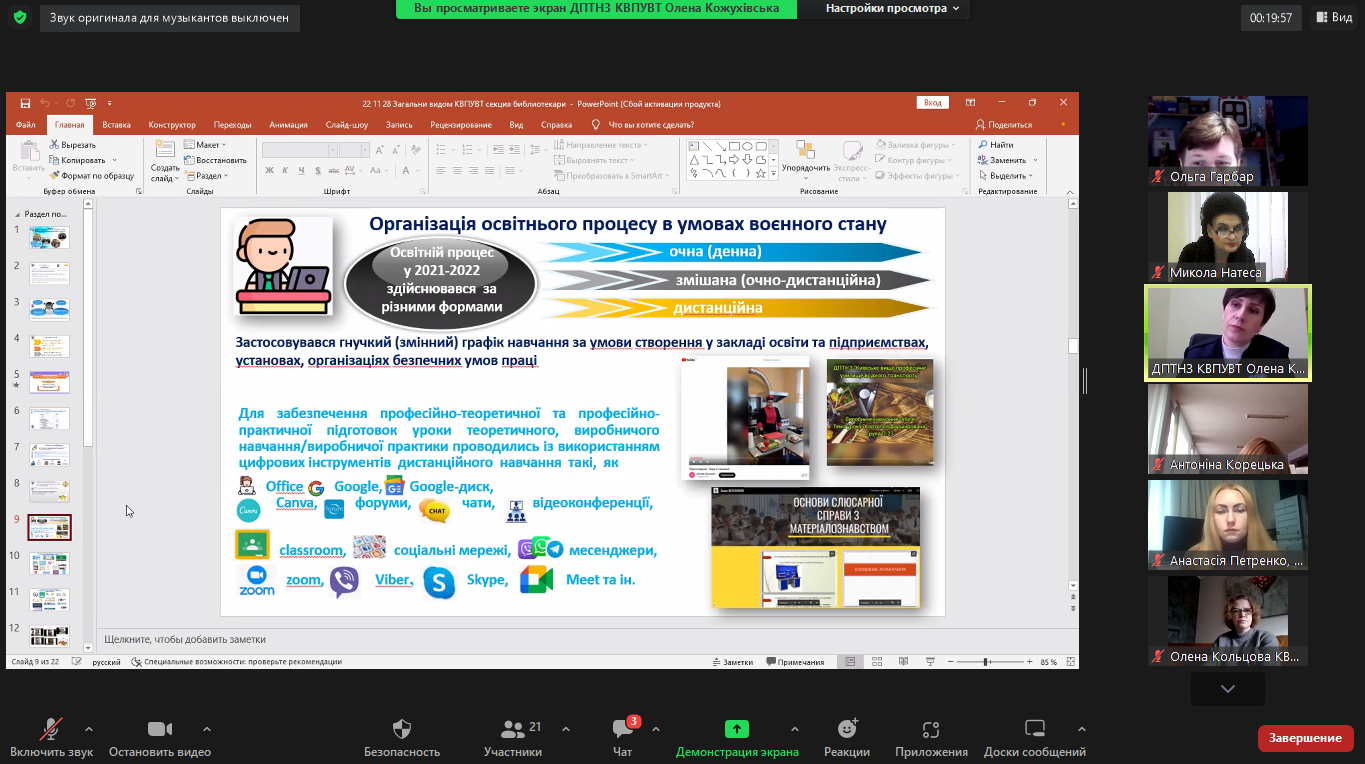Expand share screen options arrow
The height and width of the screenshot is (764, 1365).
coord(794,729)
